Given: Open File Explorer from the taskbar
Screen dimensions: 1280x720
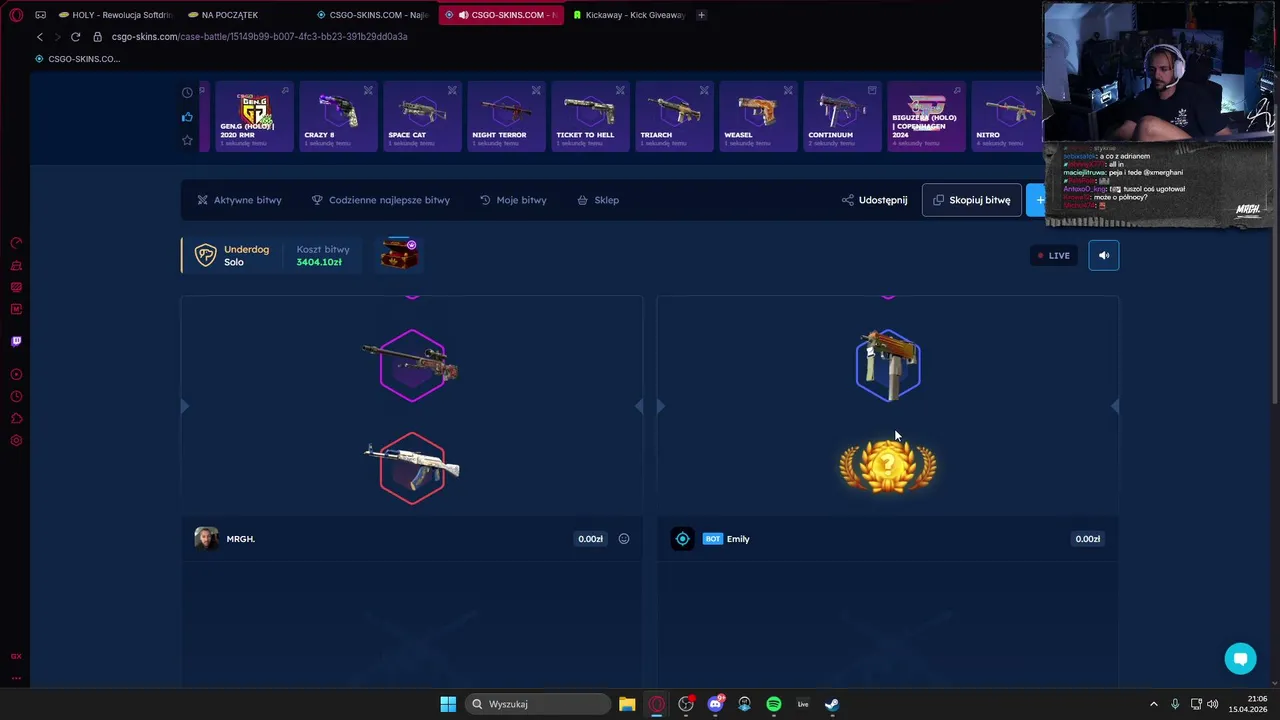Looking at the screenshot, I should coord(627,704).
